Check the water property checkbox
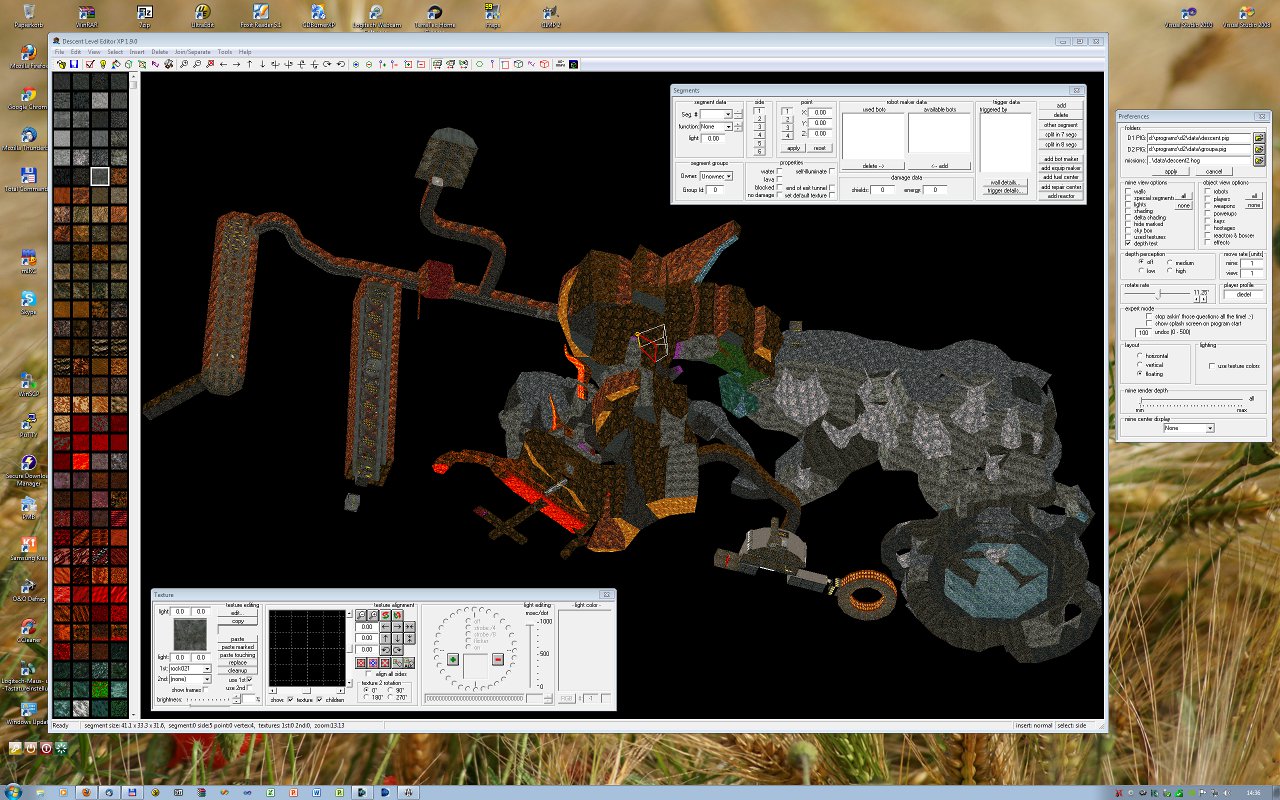 780,171
